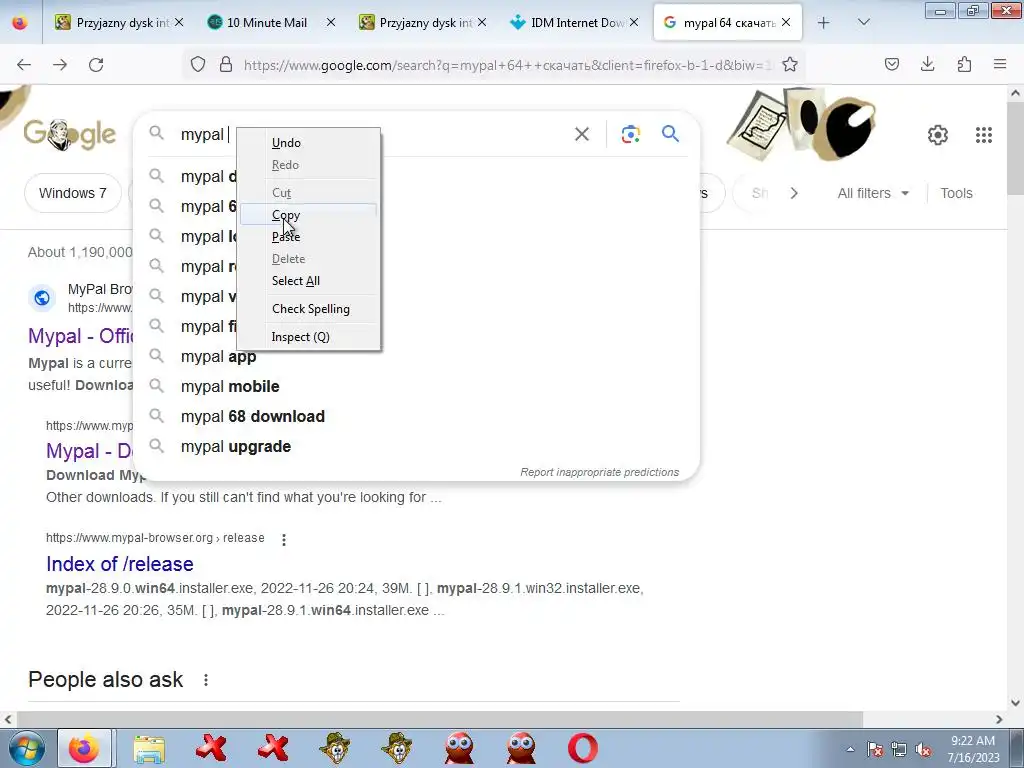Click vertical scrollbar down arrow

coord(1016,703)
